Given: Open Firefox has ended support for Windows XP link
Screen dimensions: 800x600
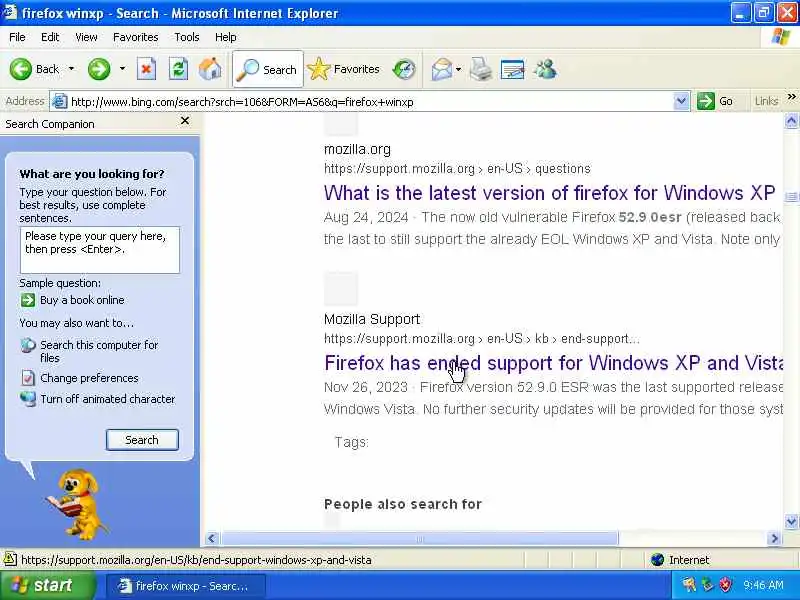Looking at the screenshot, I should click(x=554, y=363).
